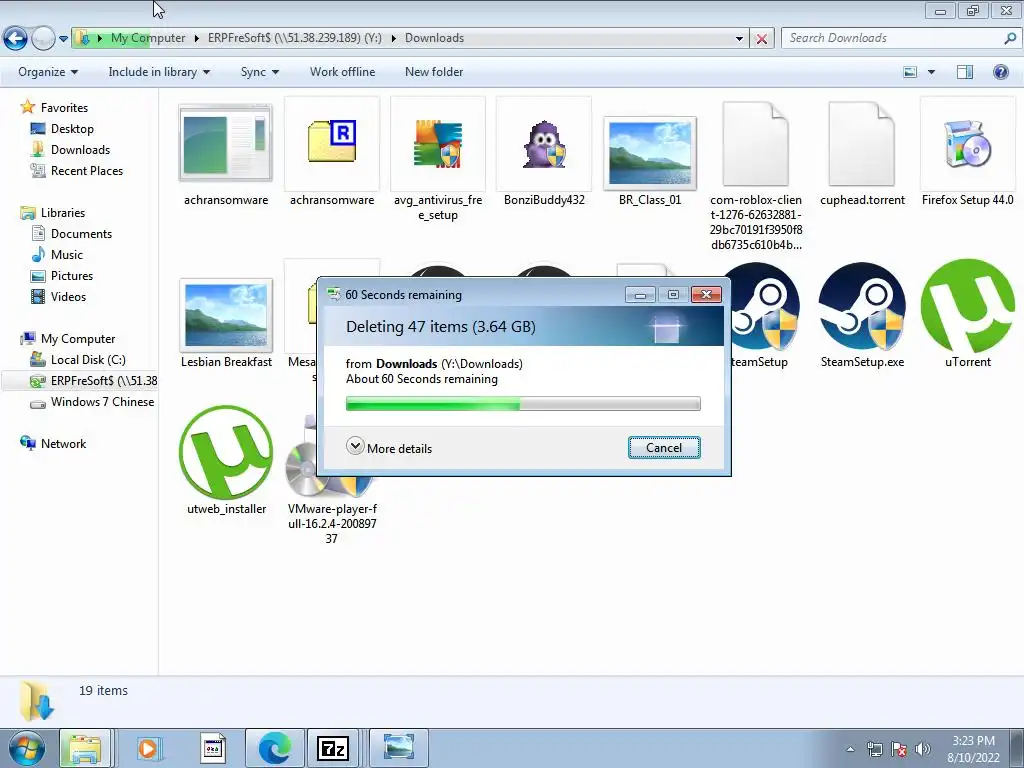Open Network in navigation pane

(63, 443)
